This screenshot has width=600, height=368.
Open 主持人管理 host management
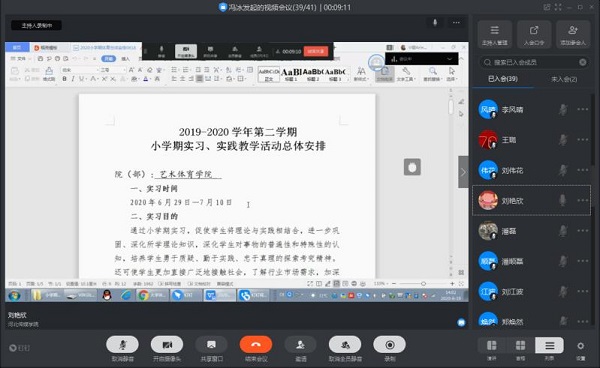click(495, 34)
